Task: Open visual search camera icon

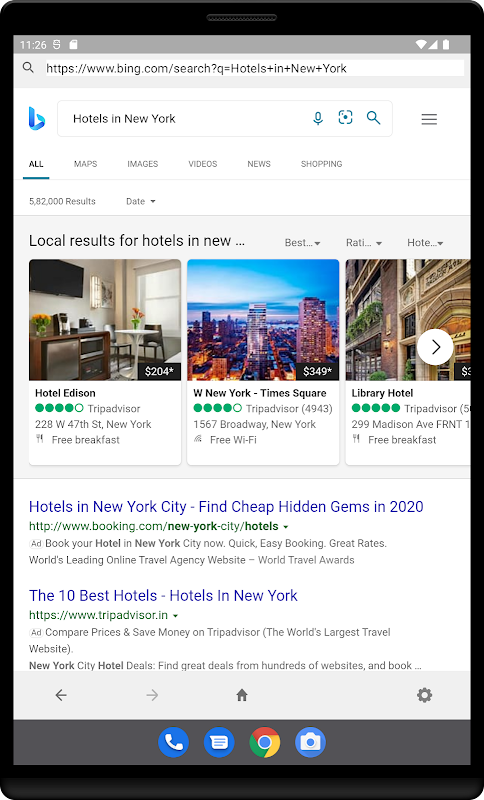Action: point(345,118)
